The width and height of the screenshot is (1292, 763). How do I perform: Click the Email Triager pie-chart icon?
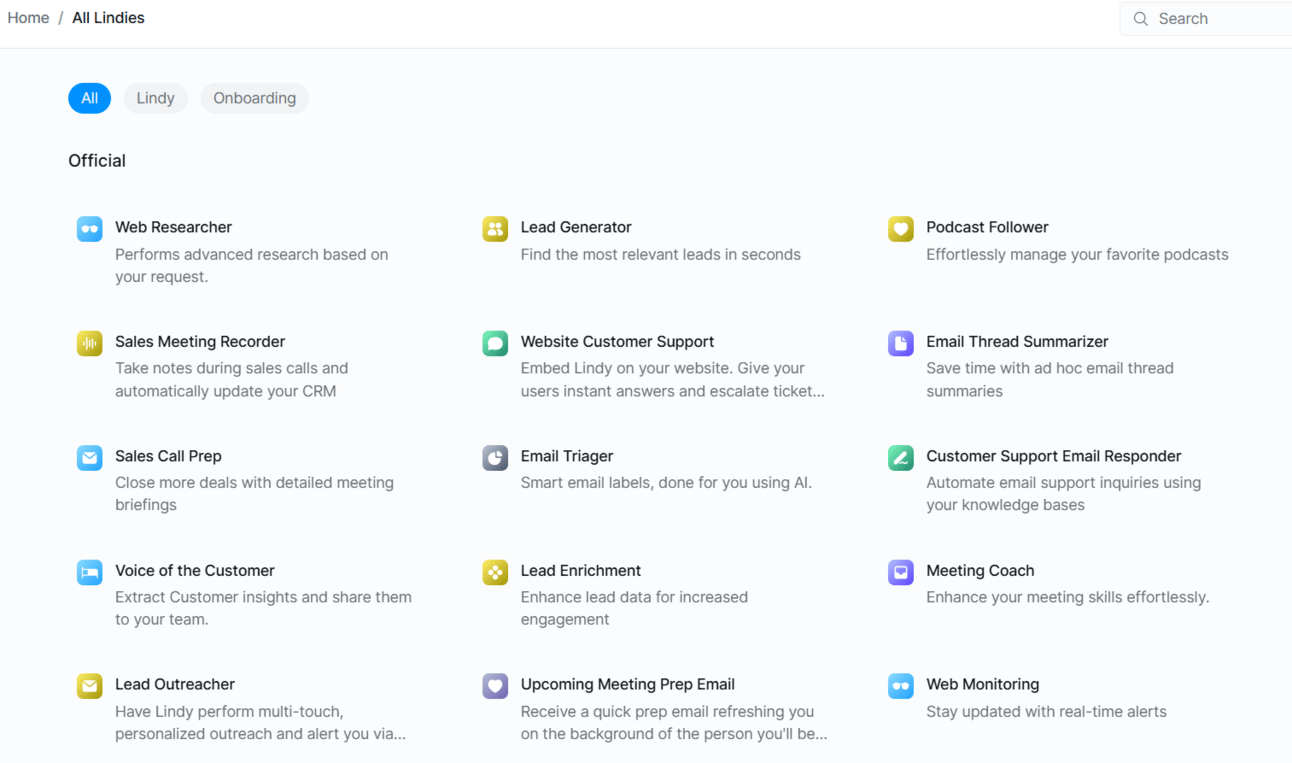[x=495, y=458]
